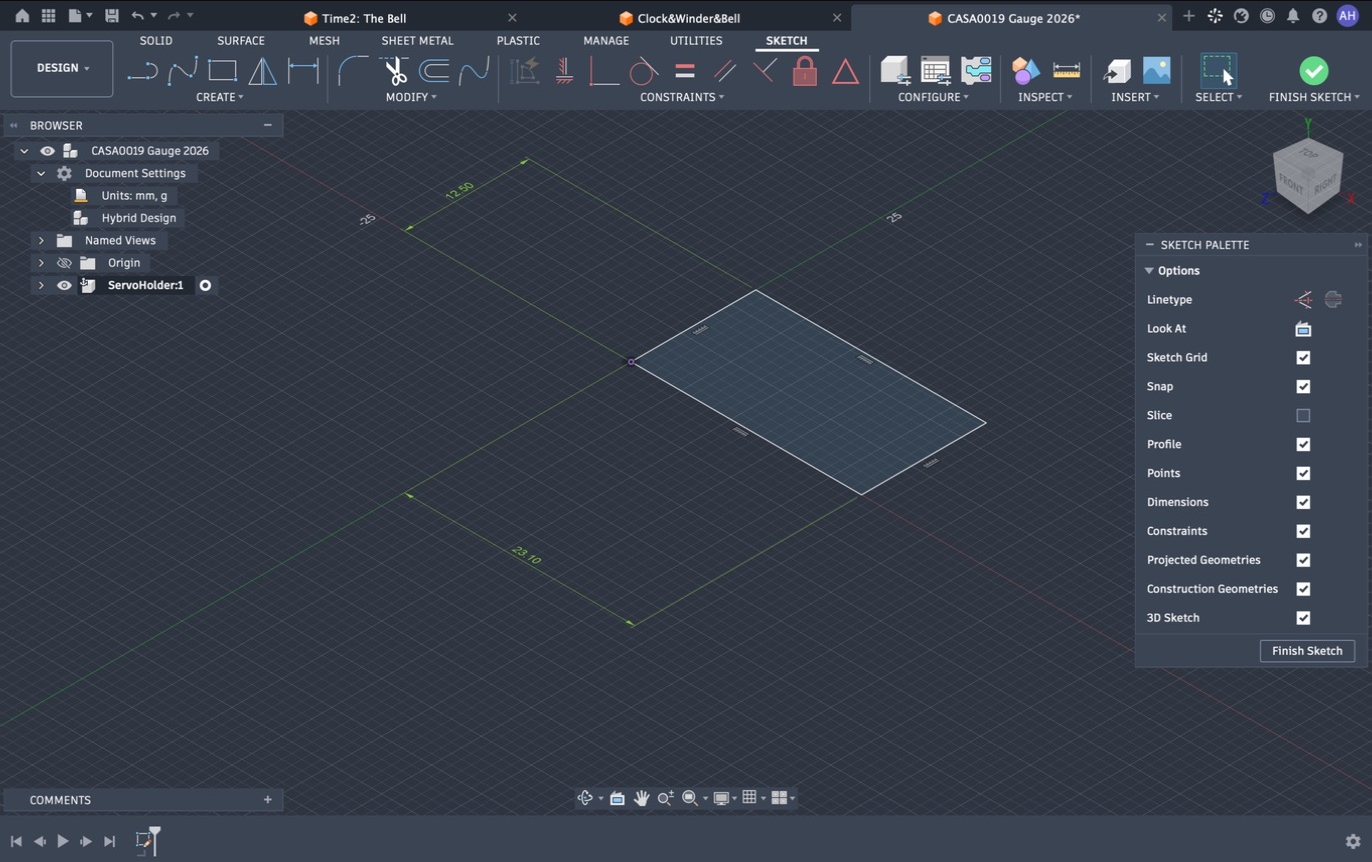Open the MODIFY dropdown menu
1372x862 pixels.
(x=411, y=97)
